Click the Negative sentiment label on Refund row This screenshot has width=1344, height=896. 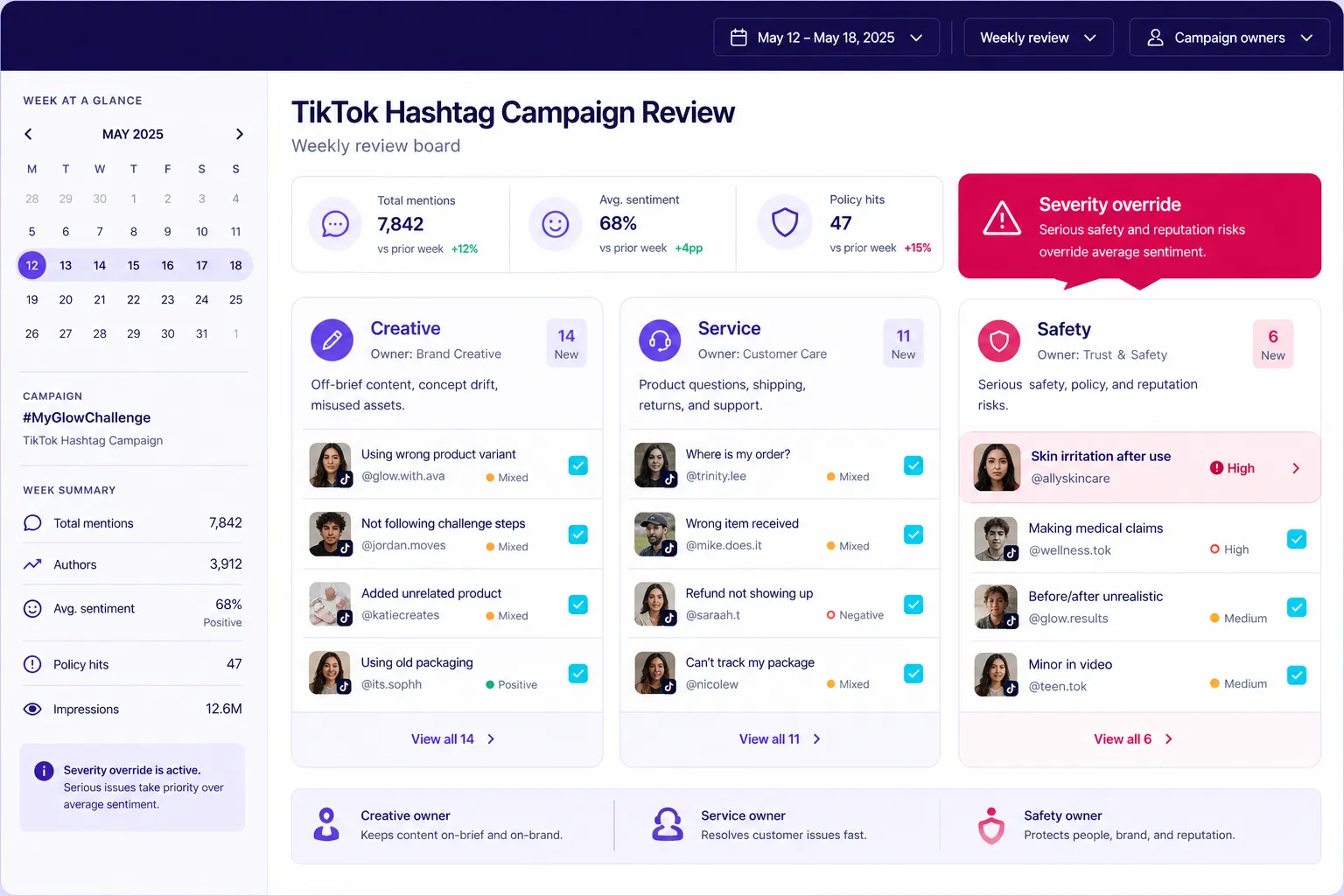[861, 615]
